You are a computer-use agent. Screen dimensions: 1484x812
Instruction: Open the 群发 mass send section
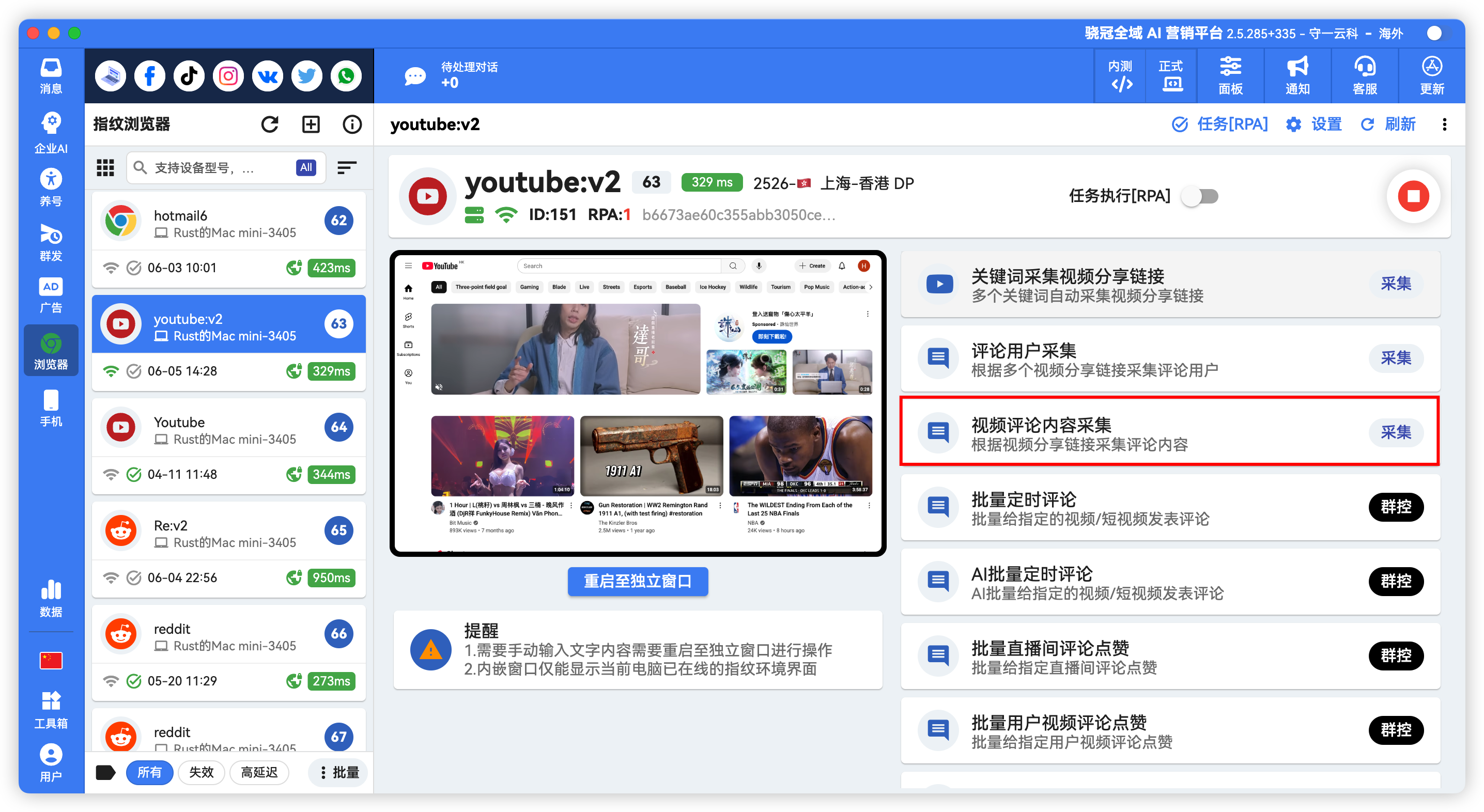click(51, 242)
